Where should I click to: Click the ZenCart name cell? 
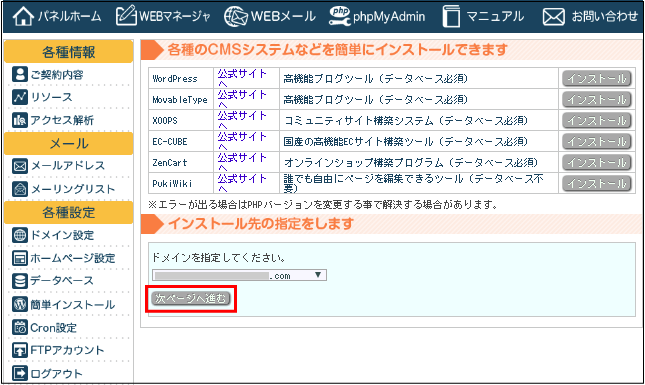pyautogui.click(x=181, y=162)
